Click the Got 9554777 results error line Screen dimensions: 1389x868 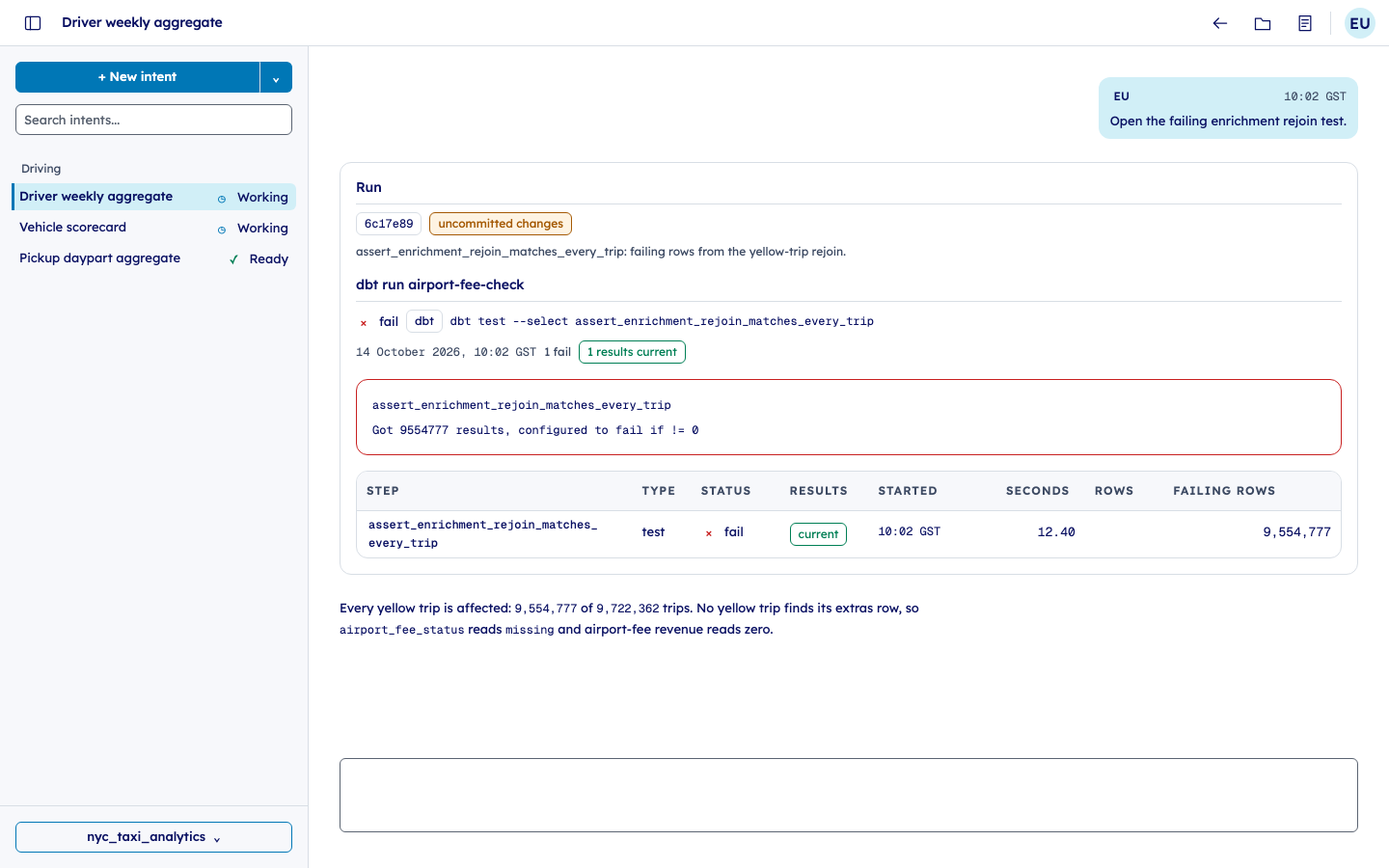(x=535, y=430)
